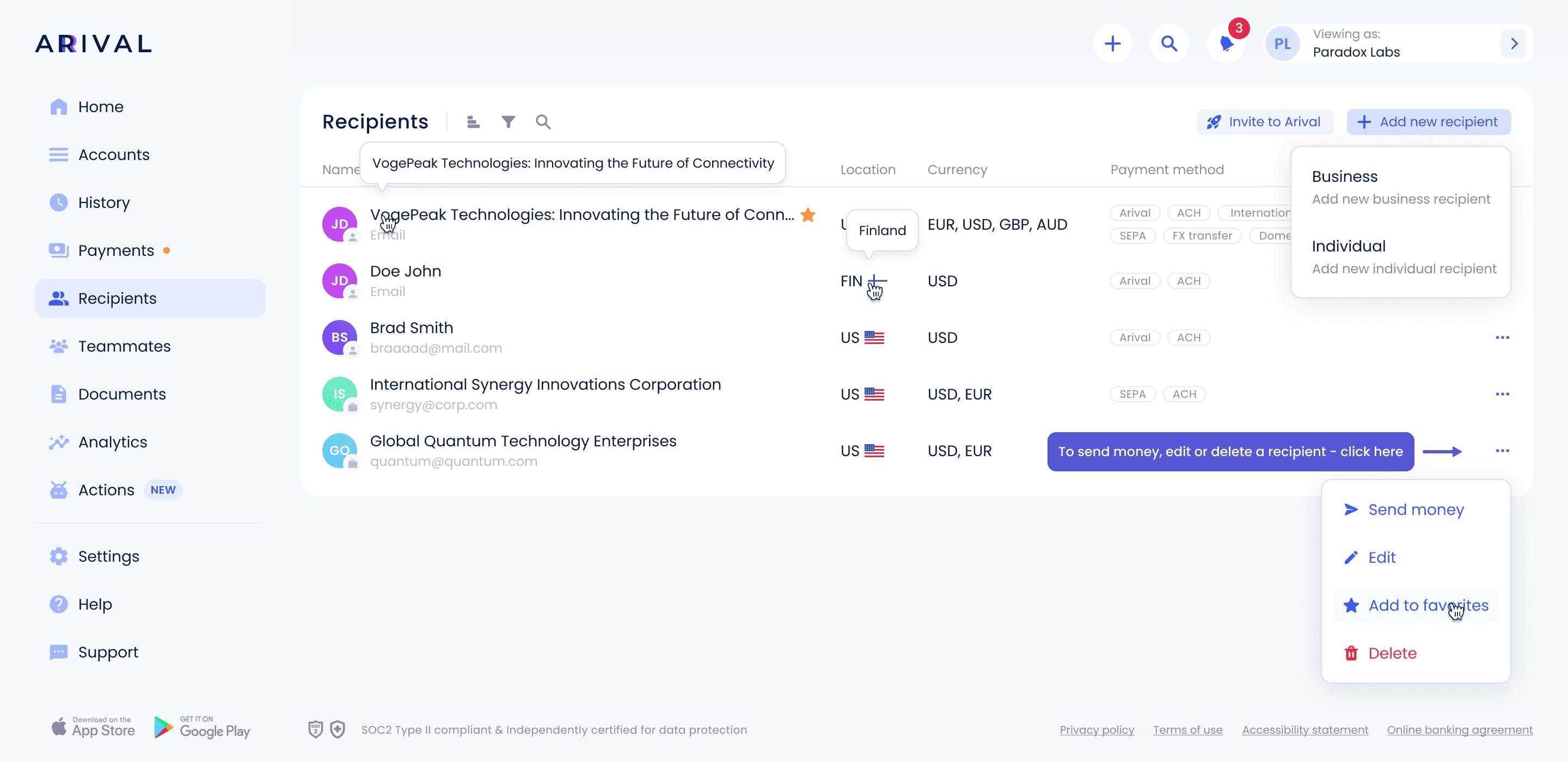Click the IS avatar of International Synergy
This screenshot has height=762, width=1568.
click(x=339, y=394)
